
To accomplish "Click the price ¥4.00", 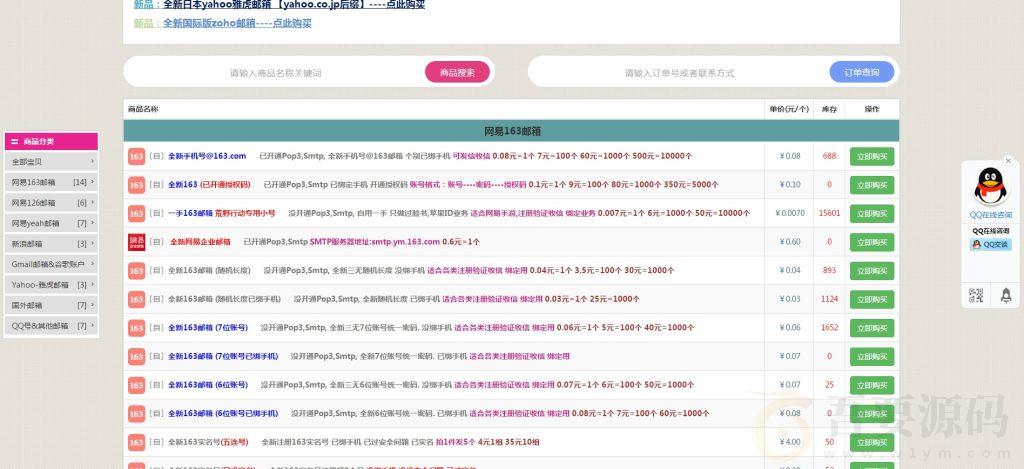I will pos(790,442).
